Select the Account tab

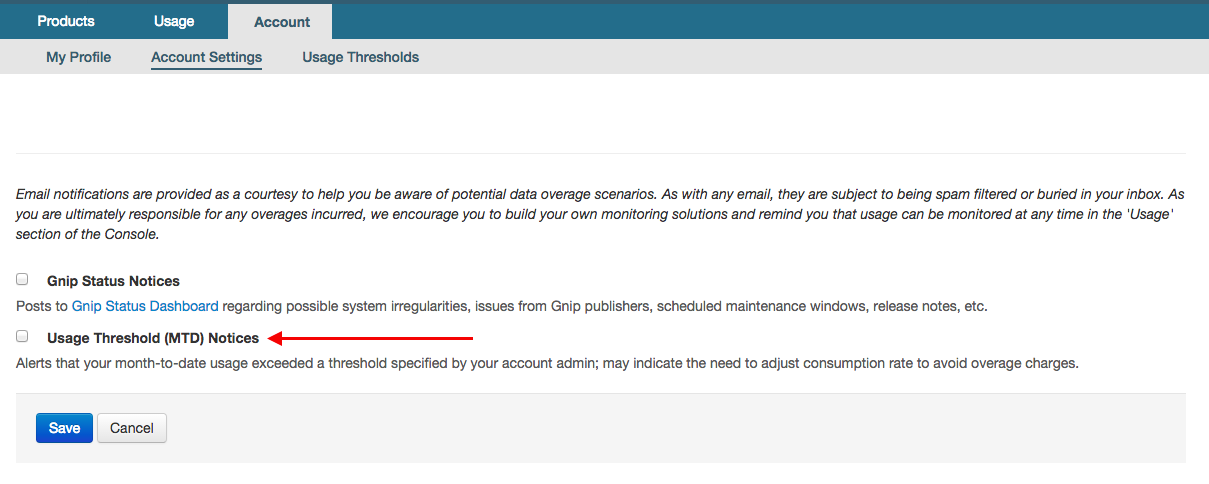282,22
